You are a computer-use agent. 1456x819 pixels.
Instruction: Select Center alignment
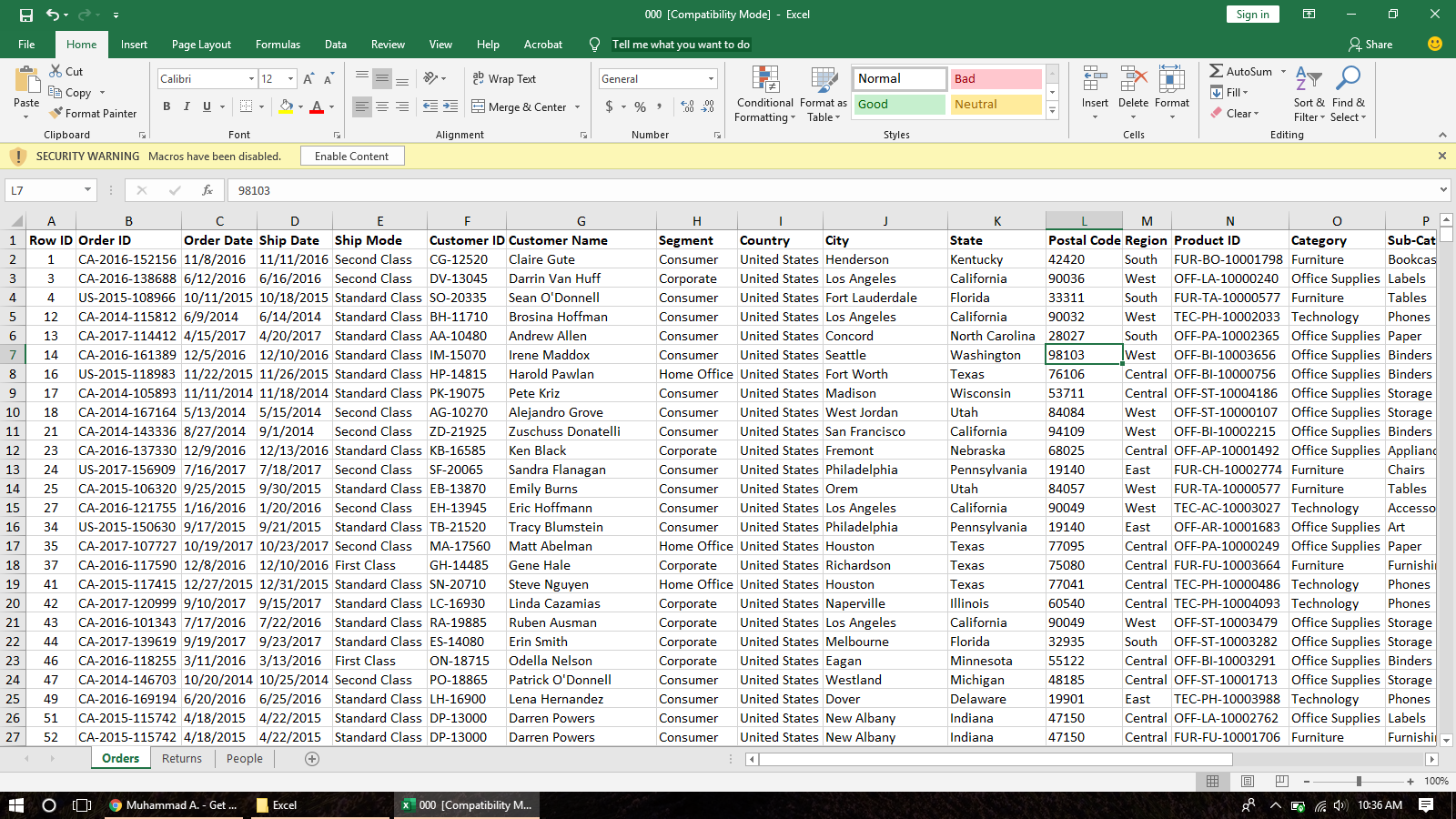click(x=381, y=106)
